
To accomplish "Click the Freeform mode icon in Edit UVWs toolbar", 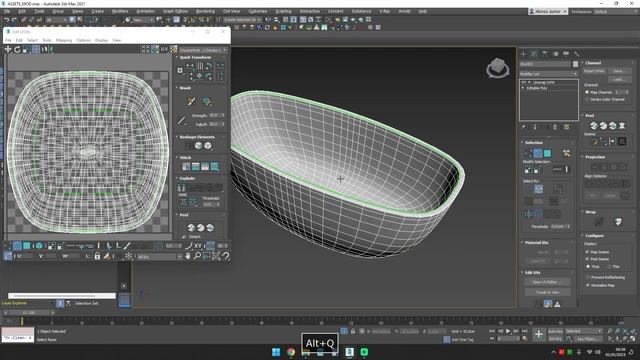I will tap(36, 49).
